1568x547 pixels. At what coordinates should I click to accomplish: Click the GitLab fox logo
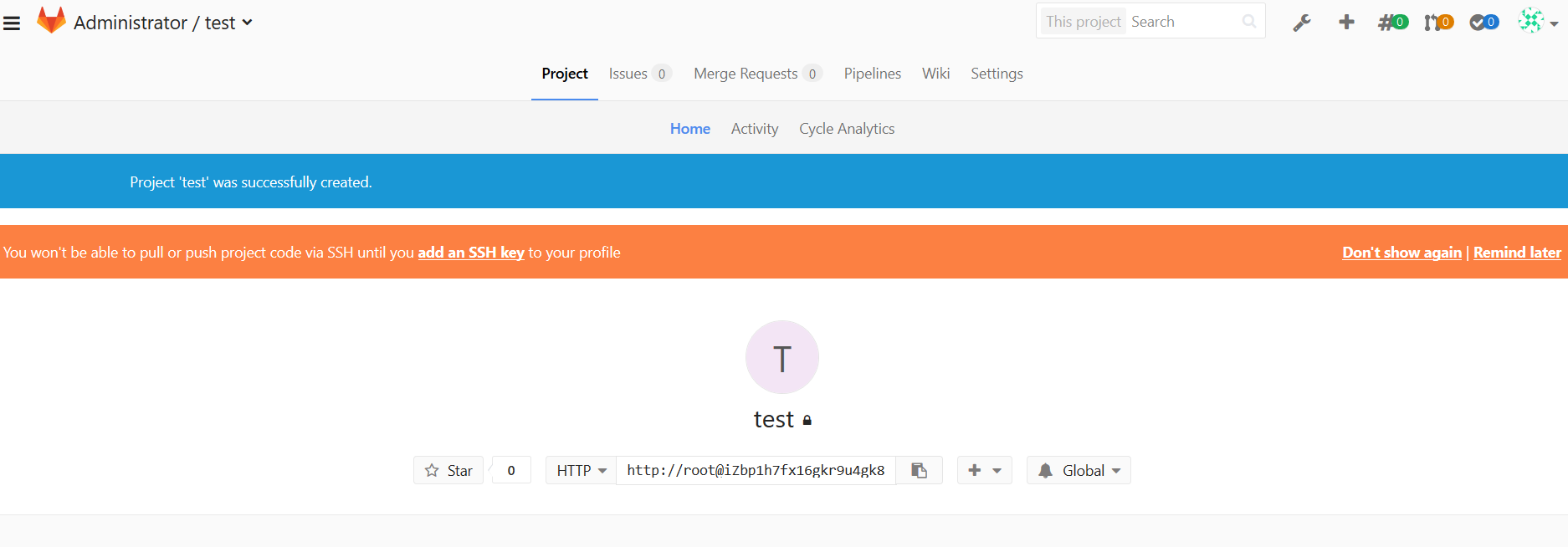51,21
